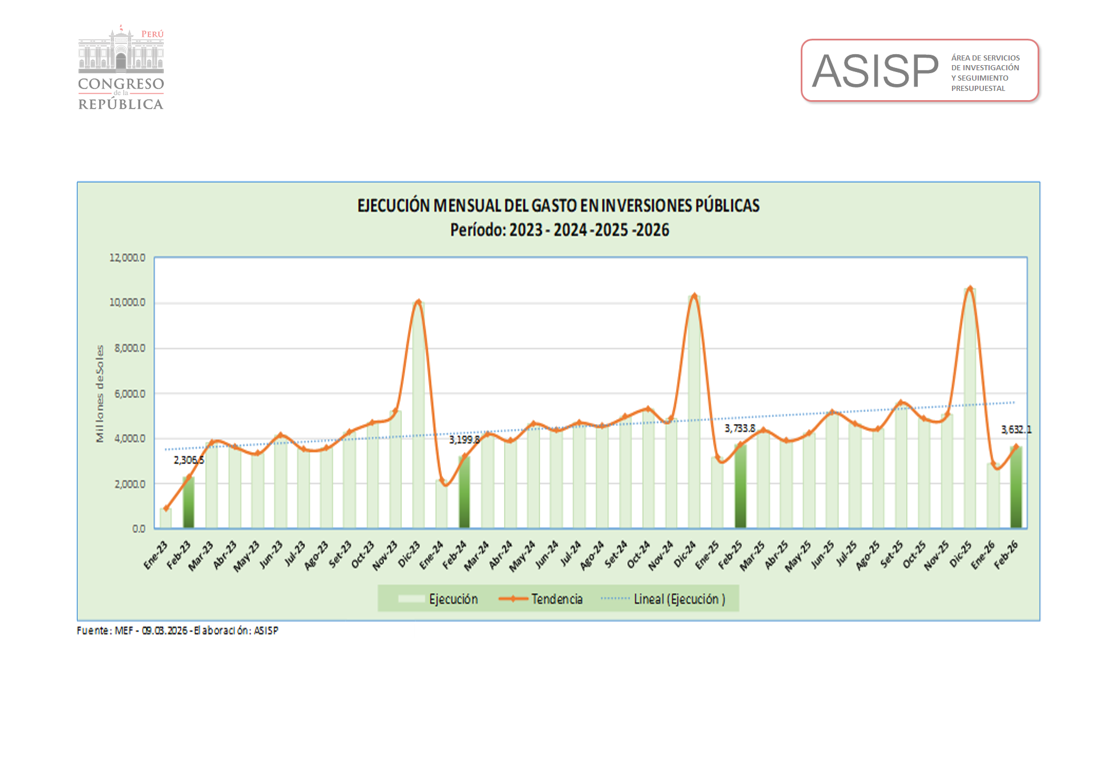Click the Tendencia peak point at Dic-25
The image size is (1115, 764).
969,289
